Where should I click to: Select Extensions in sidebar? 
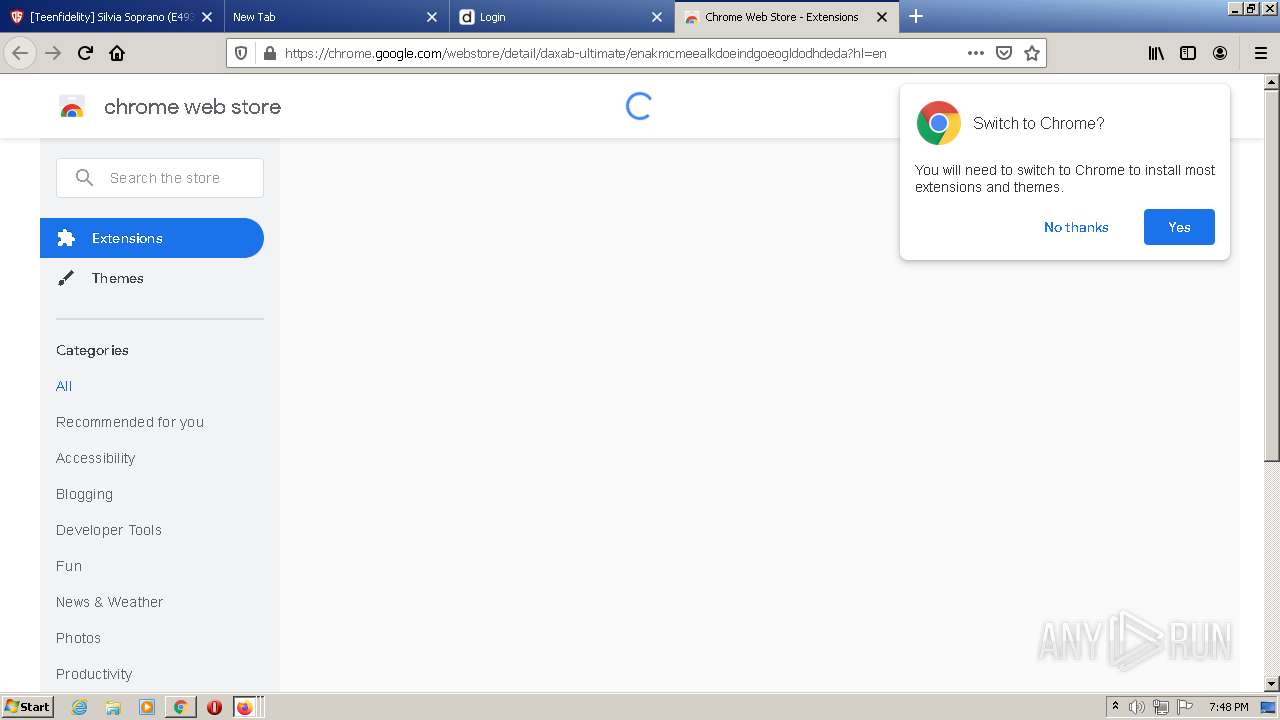point(152,238)
